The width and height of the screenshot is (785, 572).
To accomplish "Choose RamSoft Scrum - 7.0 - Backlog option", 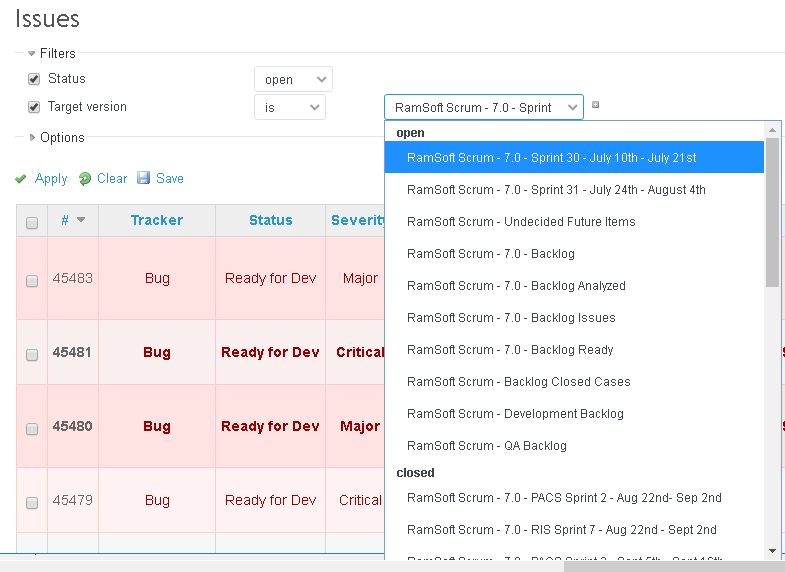I will tap(574, 254).
